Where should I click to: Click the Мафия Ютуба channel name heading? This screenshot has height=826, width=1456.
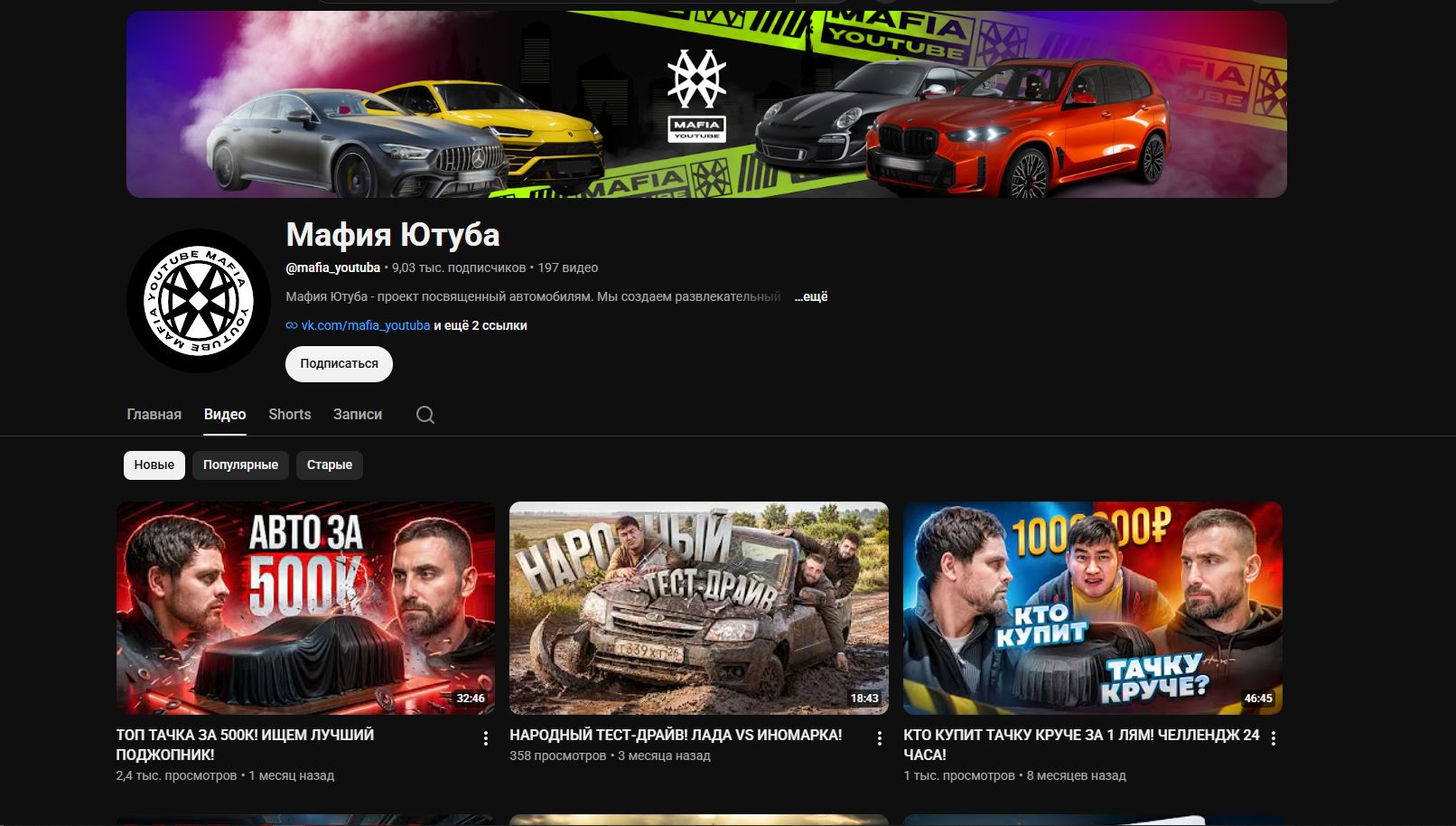click(x=393, y=235)
